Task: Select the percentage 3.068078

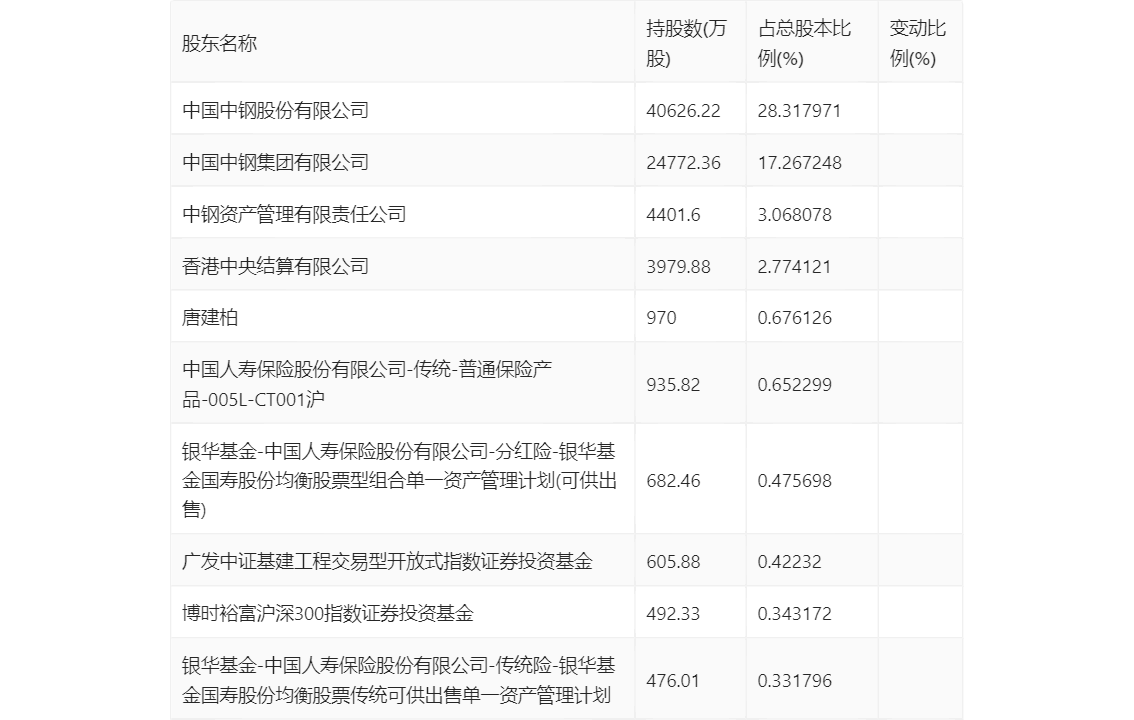Action: point(794,215)
